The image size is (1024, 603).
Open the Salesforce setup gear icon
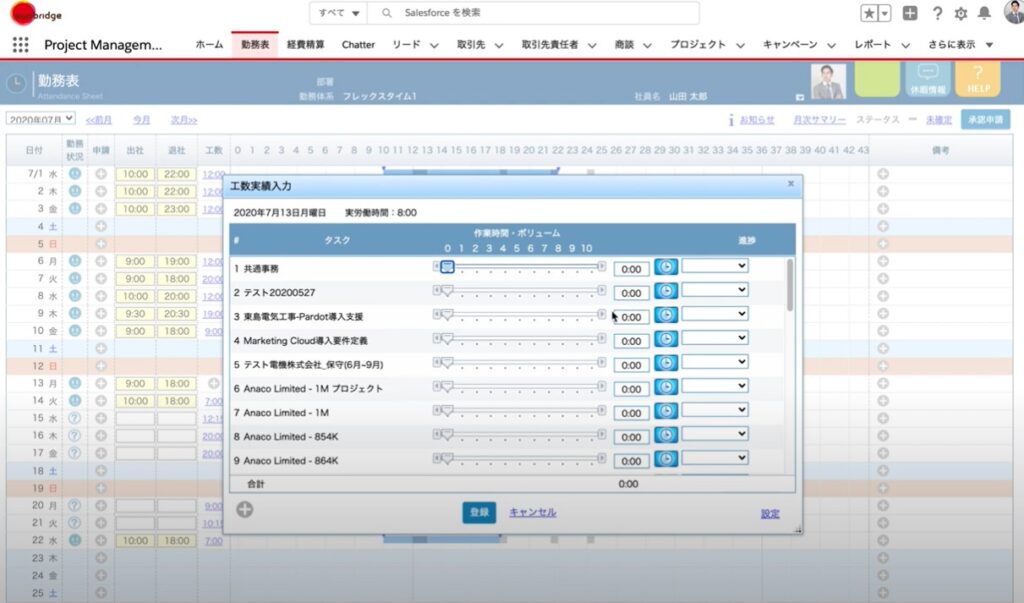tap(960, 13)
